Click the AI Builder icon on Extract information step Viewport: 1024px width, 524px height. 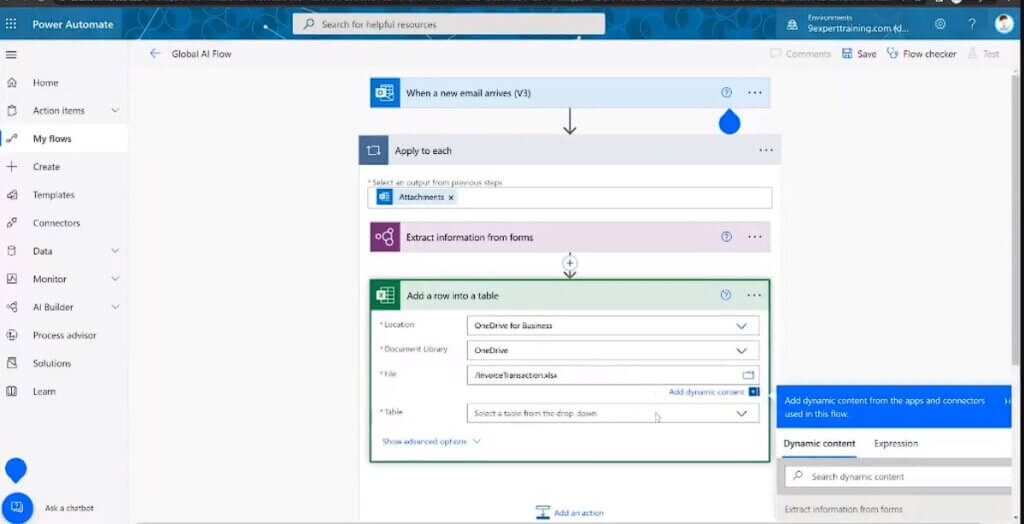[x=384, y=237]
